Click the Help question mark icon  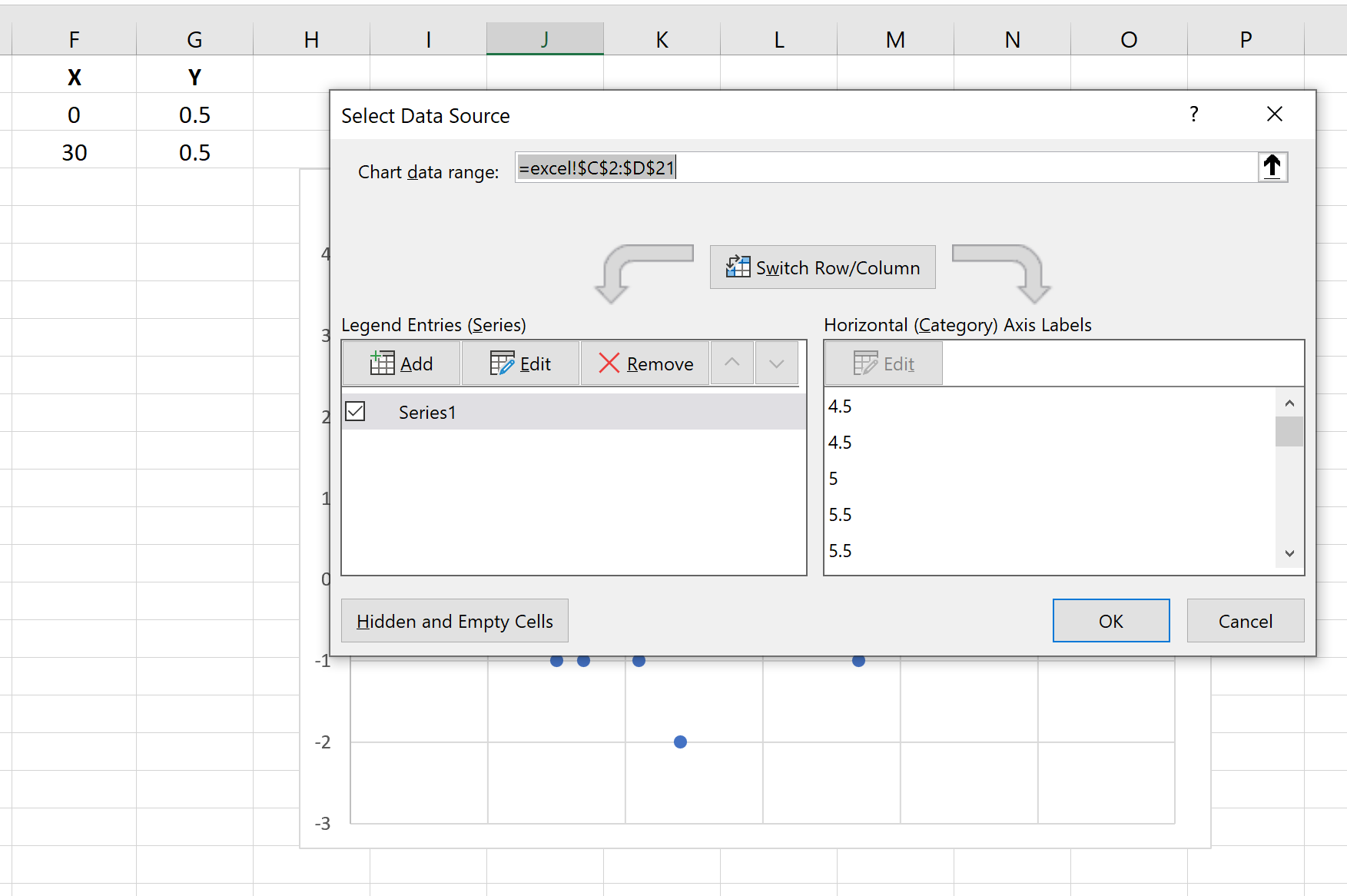coord(1193,114)
